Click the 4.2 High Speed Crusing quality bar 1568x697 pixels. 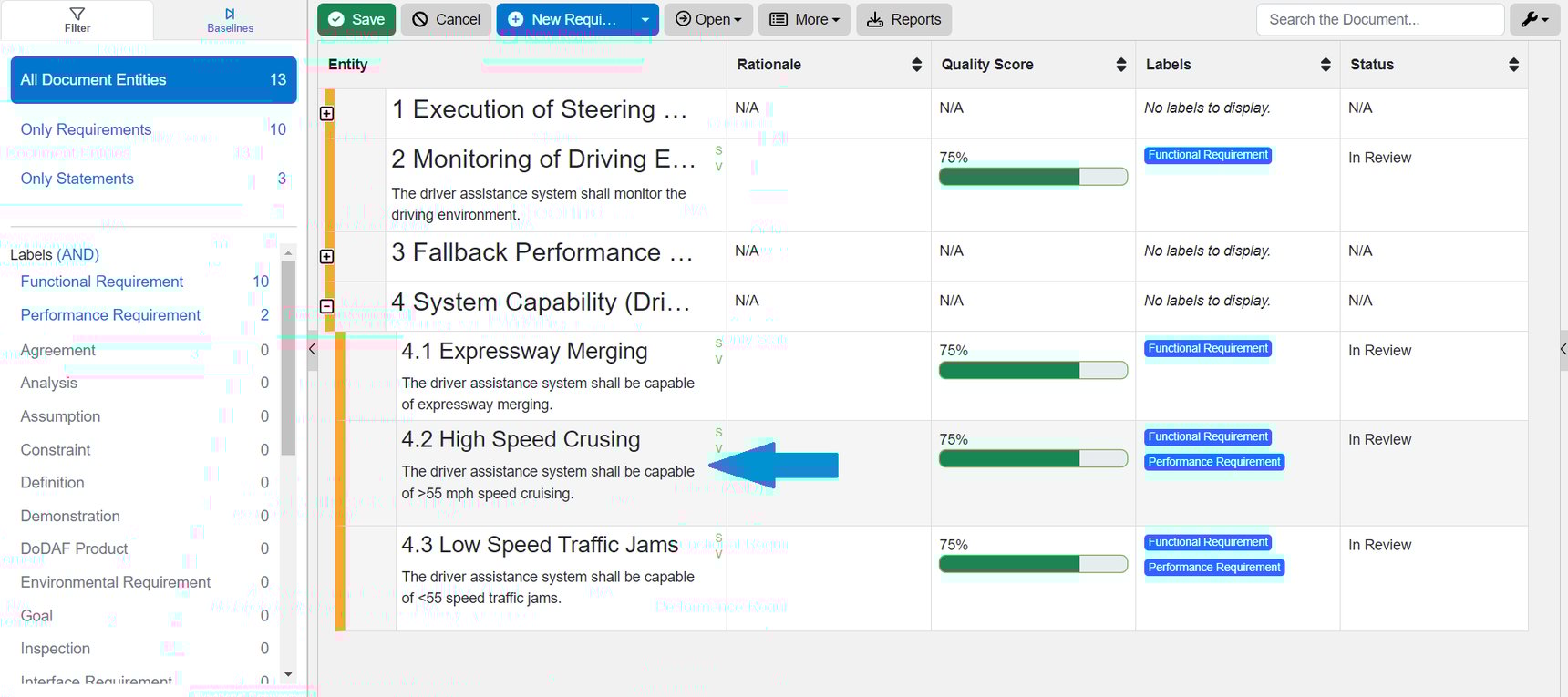[1033, 458]
